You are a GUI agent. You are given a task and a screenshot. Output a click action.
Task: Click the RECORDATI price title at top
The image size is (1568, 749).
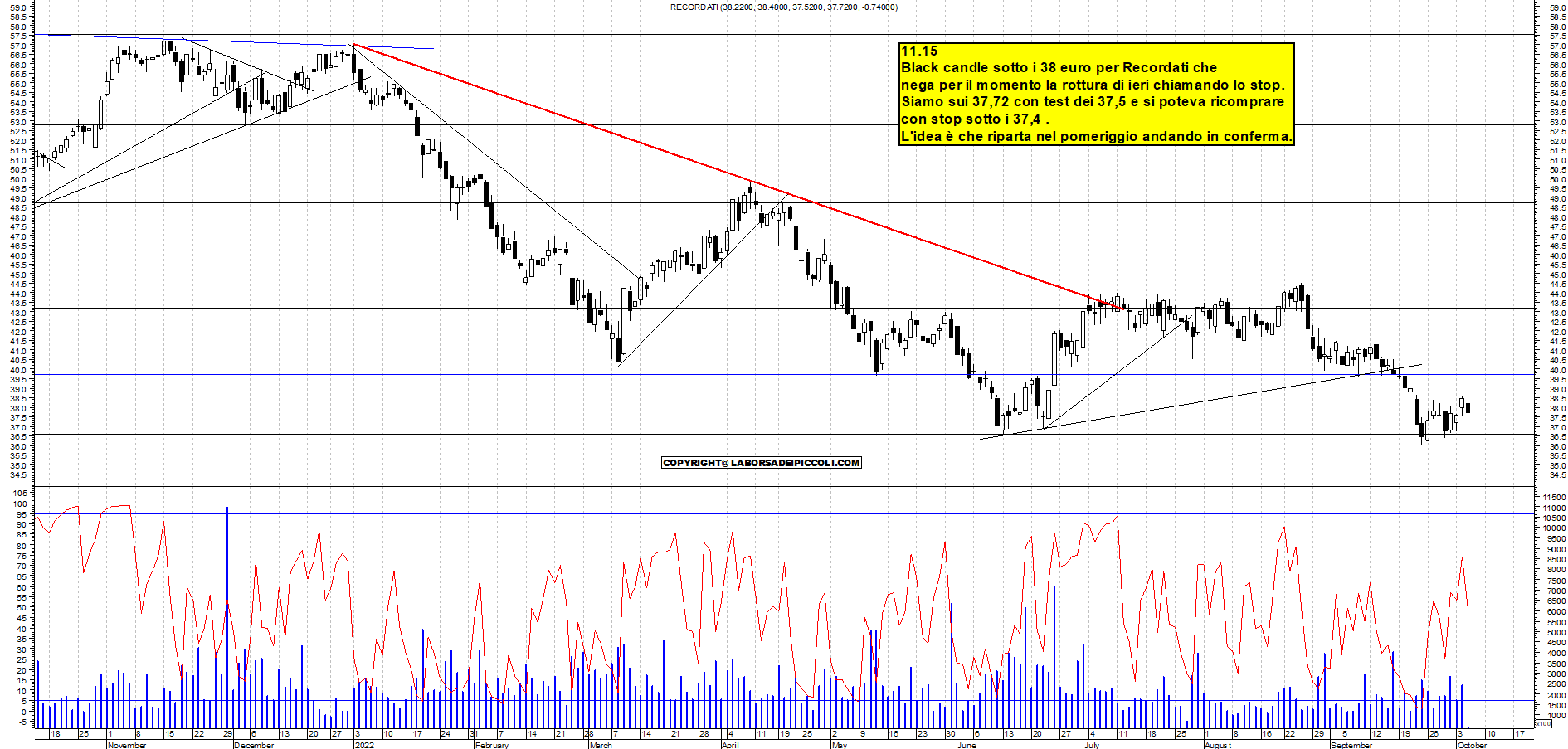[783, 7]
